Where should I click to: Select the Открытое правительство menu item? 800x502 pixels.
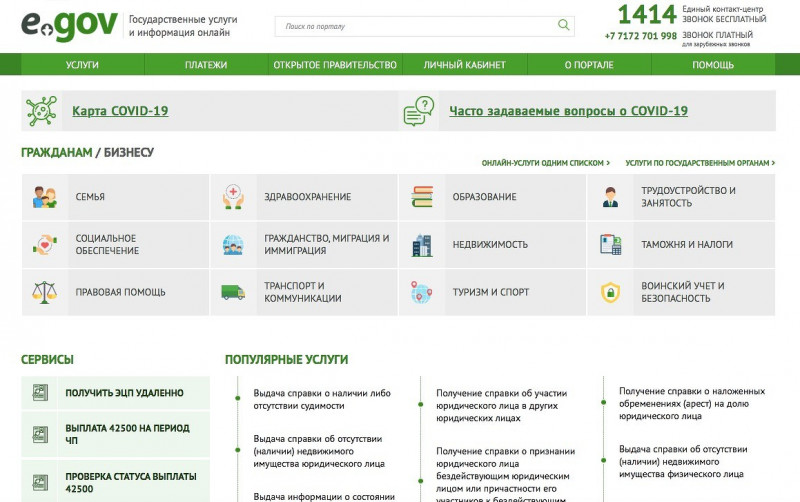click(x=335, y=65)
